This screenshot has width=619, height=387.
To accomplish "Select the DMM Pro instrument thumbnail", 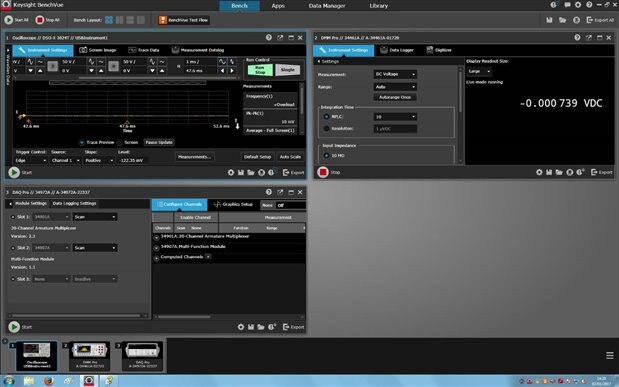I will point(89,356).
